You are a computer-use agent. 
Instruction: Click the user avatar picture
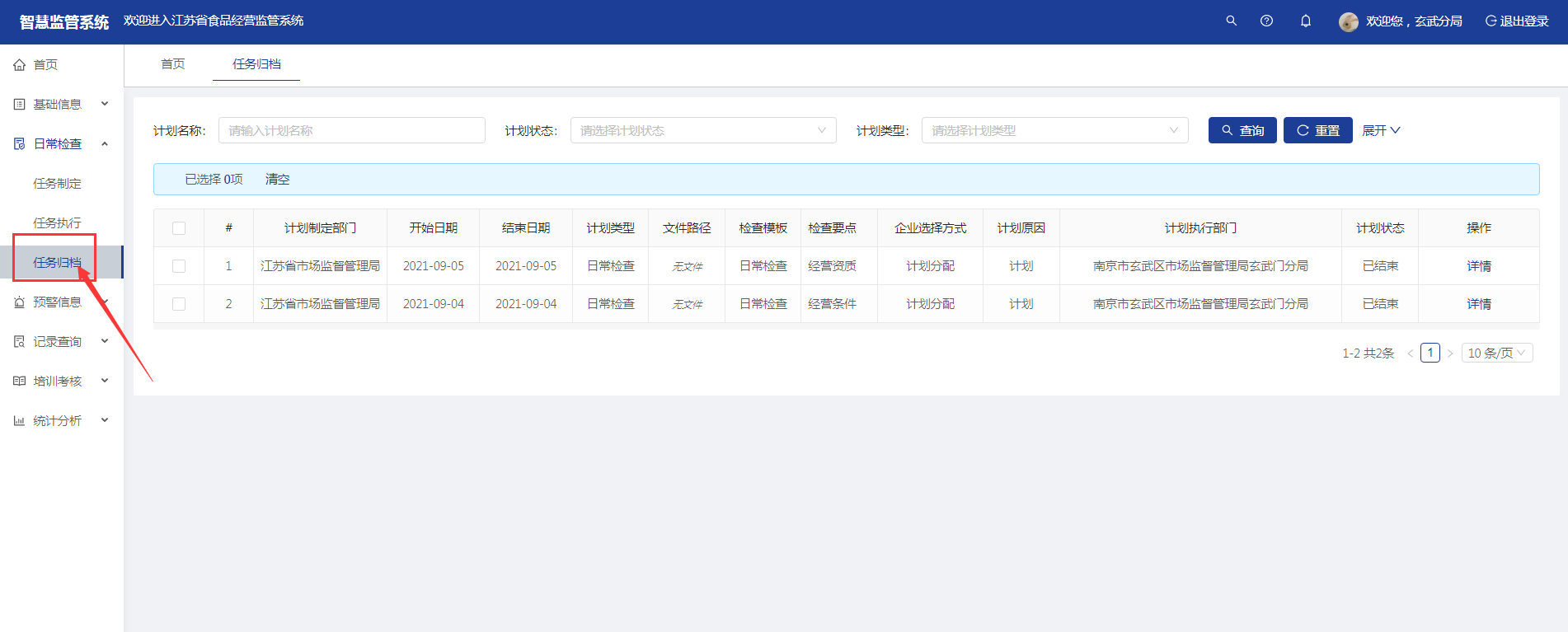point(1349,21)
